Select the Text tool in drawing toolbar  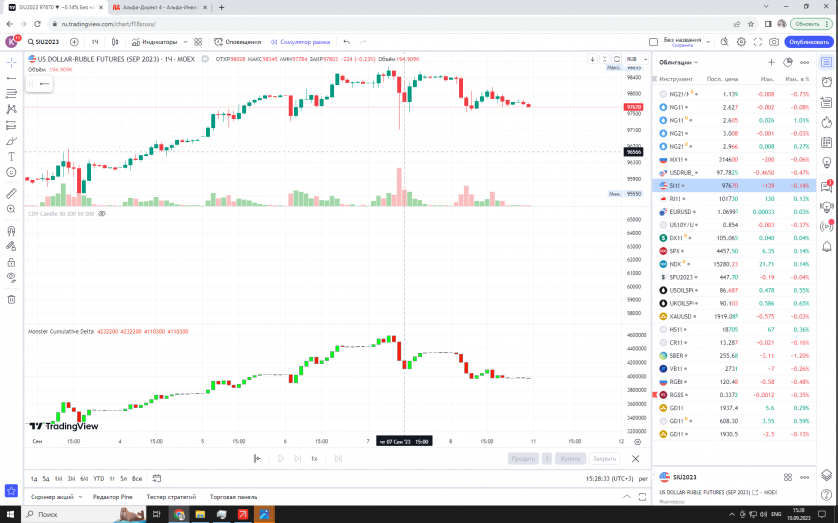pyautogui.click(x=11, y=157)
